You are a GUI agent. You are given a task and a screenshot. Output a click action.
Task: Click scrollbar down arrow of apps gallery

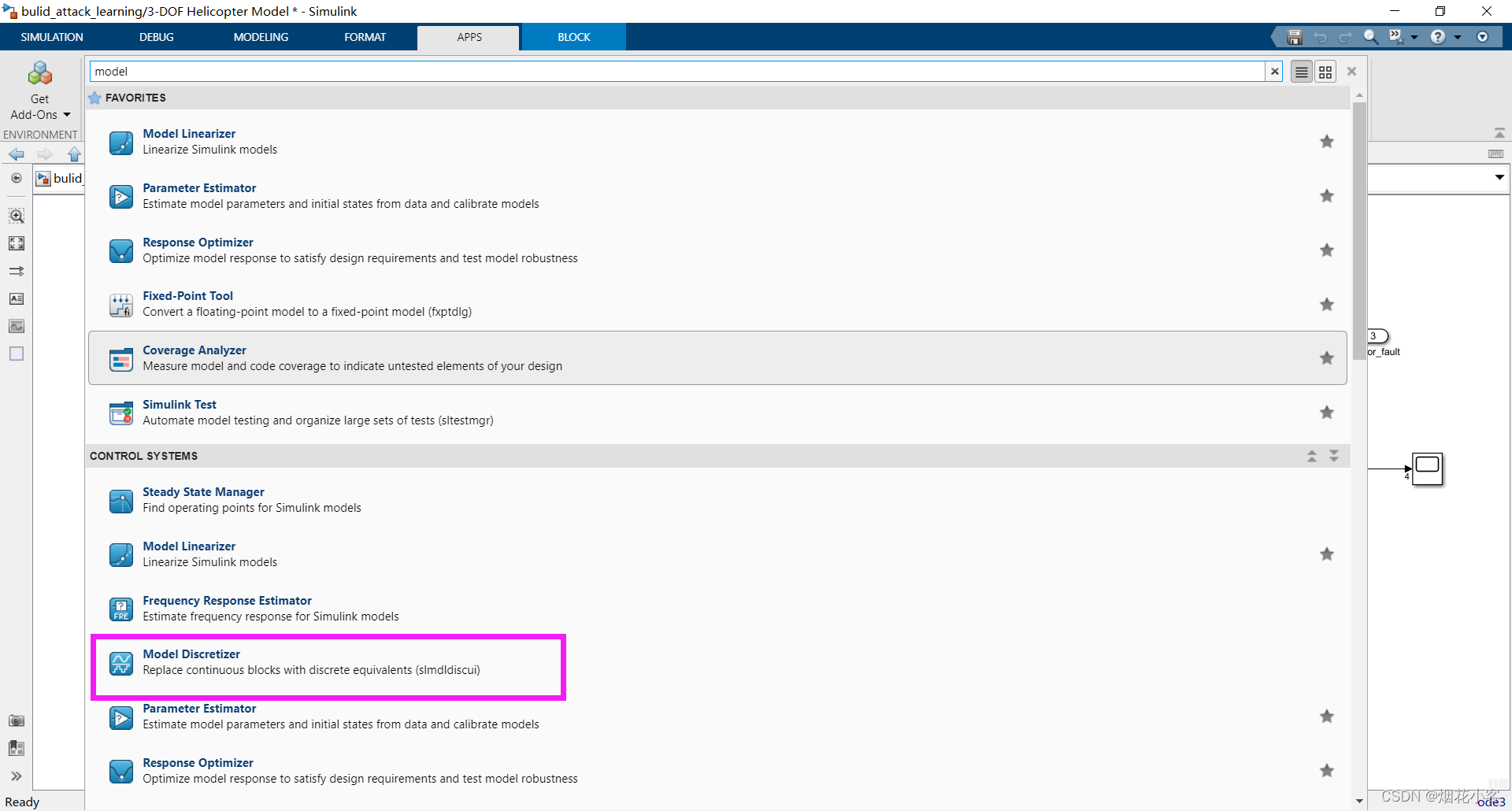[x=1359, y=801]
